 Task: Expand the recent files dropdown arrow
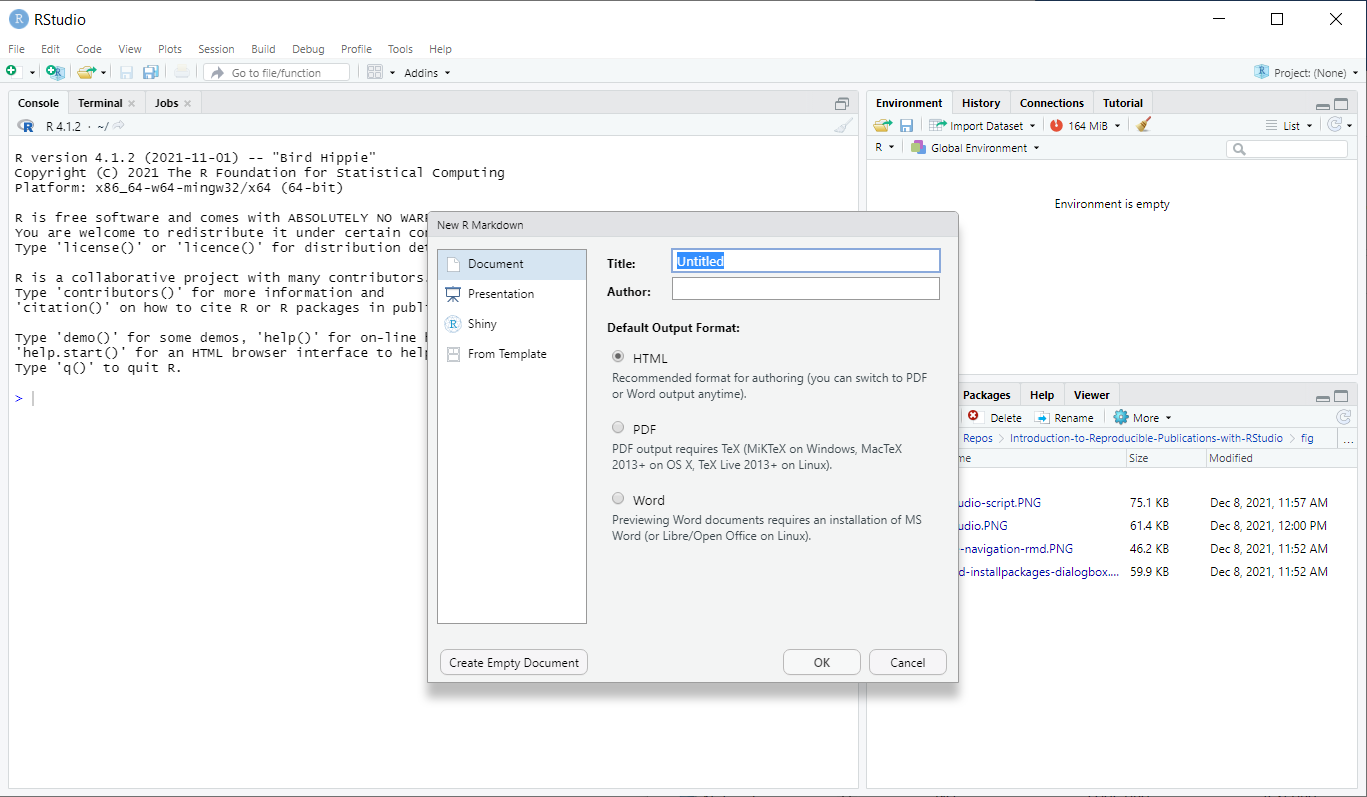click(103, 73)
